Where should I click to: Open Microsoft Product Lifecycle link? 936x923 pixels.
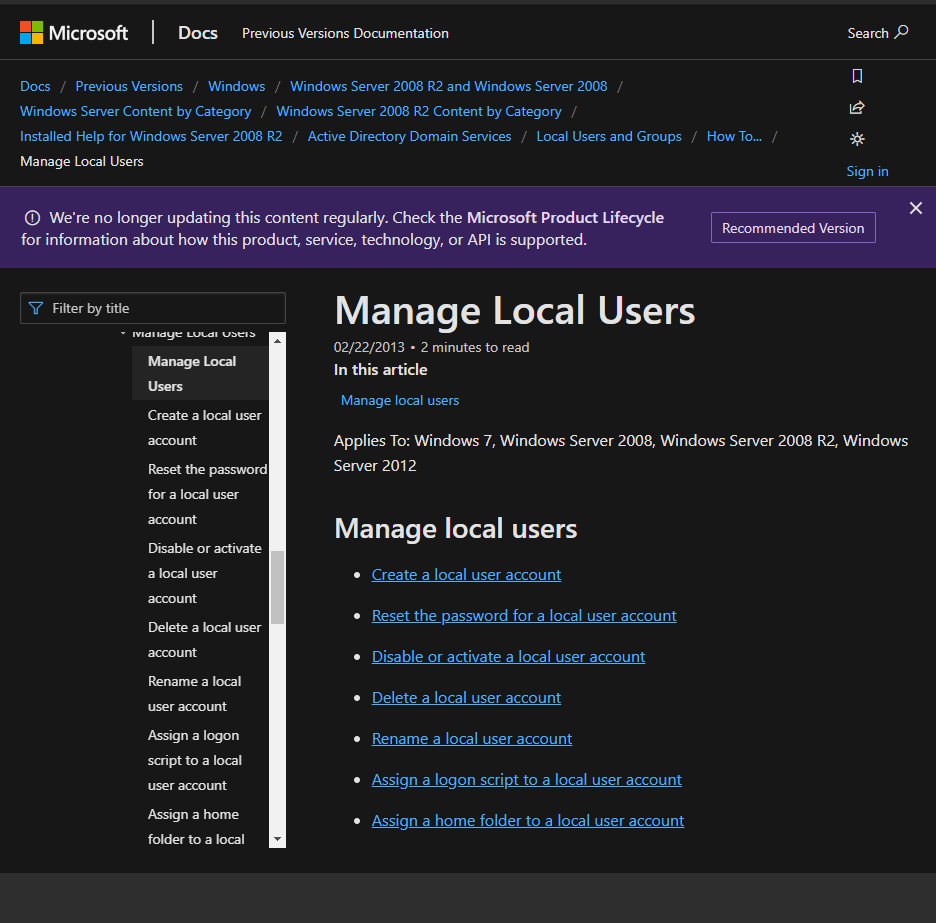tap(565, 217)
